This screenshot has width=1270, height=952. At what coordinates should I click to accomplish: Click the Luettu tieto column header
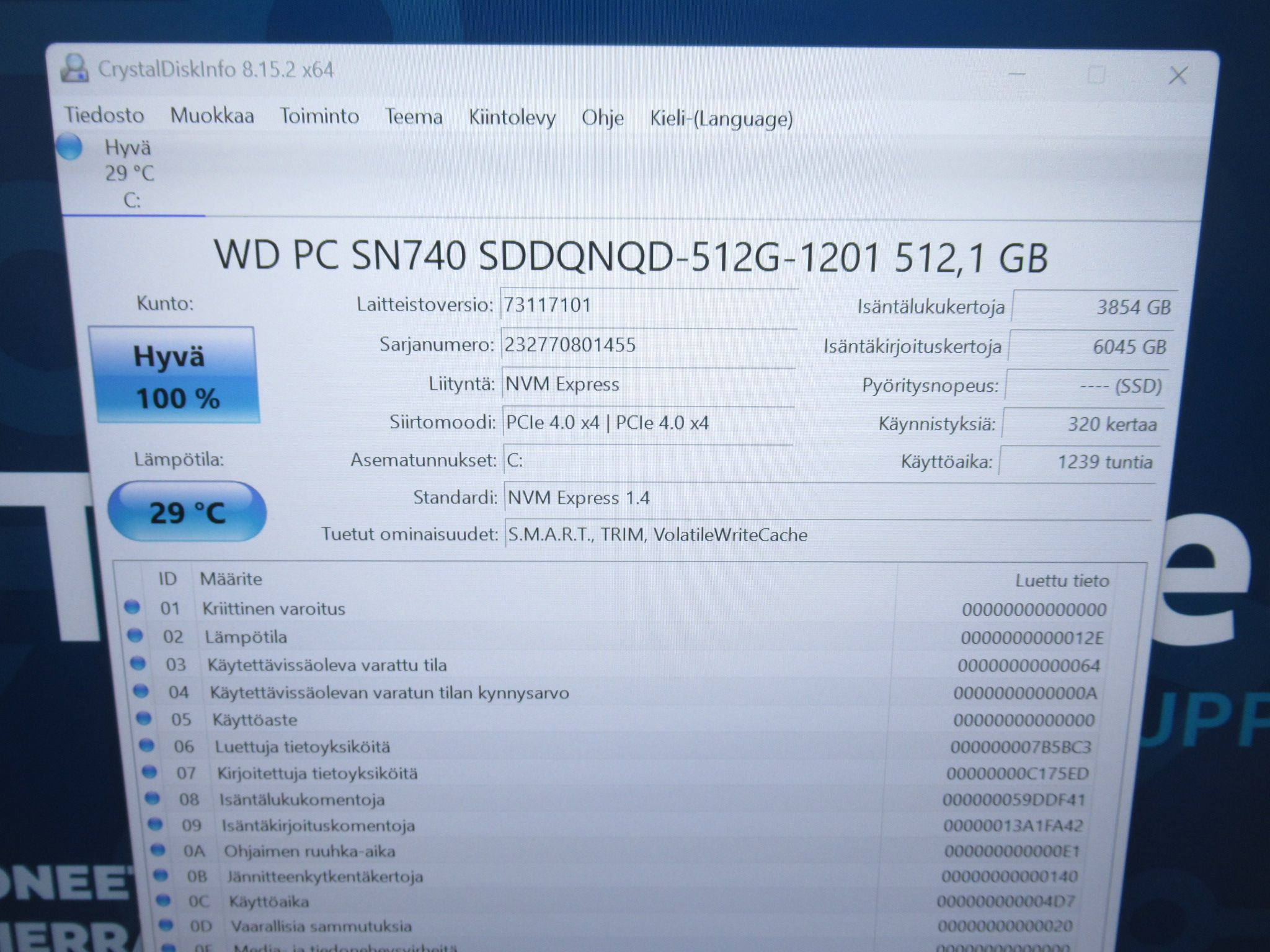click(x=1062, y=581)
